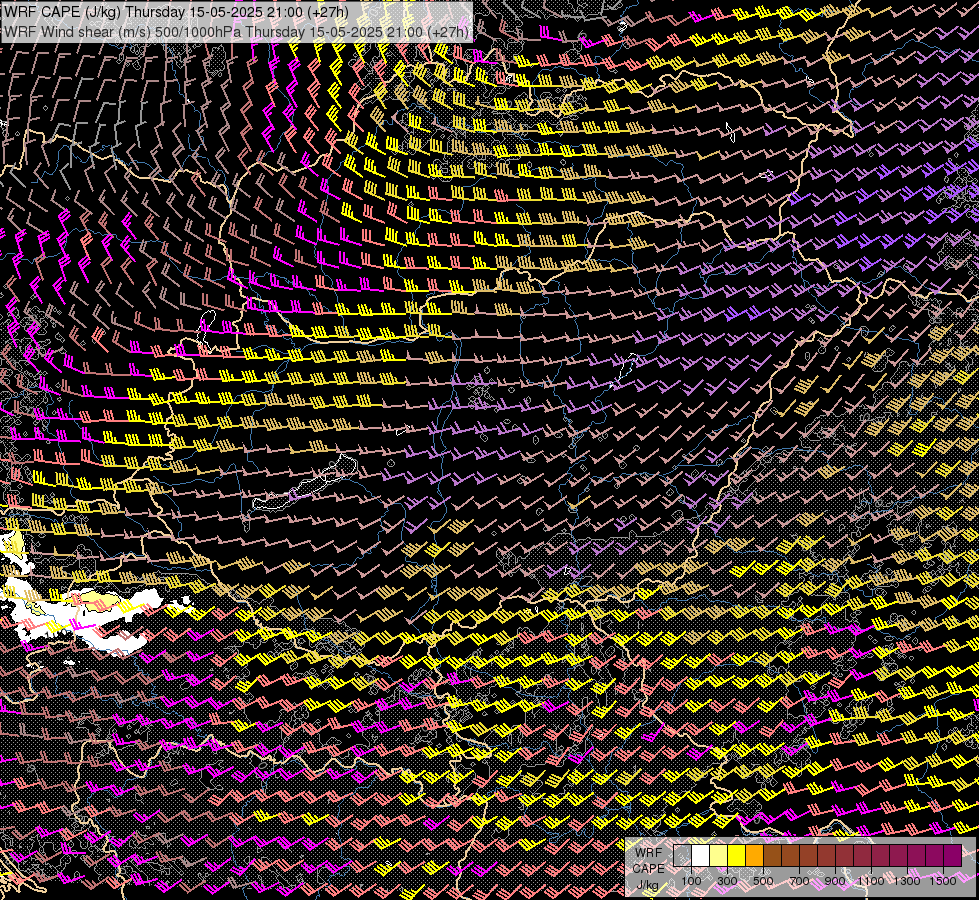Click the '900' legend value label
The height and width of the screenshot is (900, 979).
835,881
